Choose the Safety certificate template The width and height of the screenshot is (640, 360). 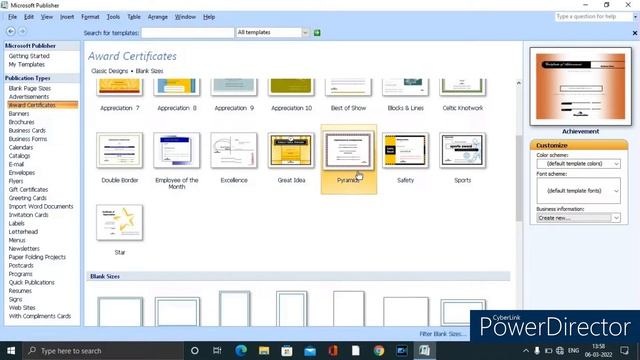(x=405, y=150)
